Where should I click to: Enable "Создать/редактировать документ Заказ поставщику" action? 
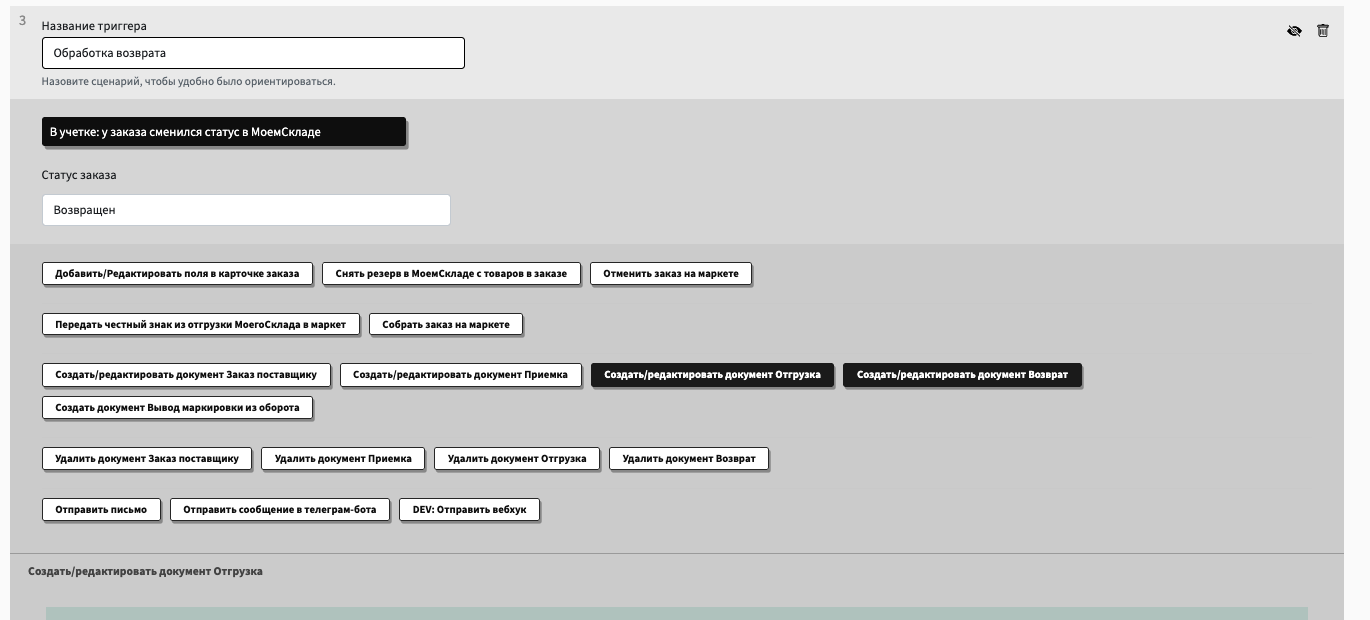tap(186, 375)
